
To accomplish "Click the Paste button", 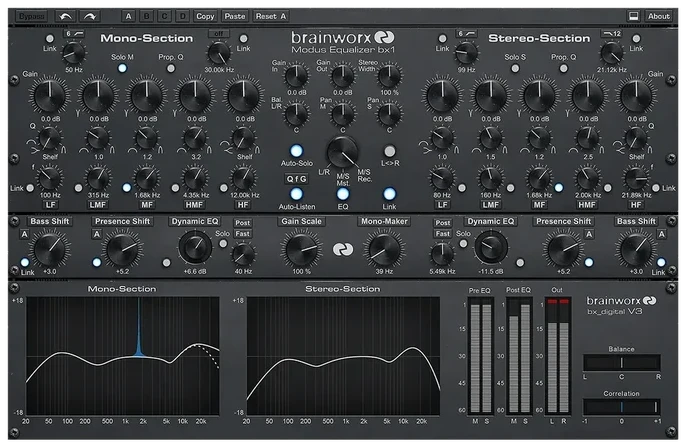I will (234, 17).
